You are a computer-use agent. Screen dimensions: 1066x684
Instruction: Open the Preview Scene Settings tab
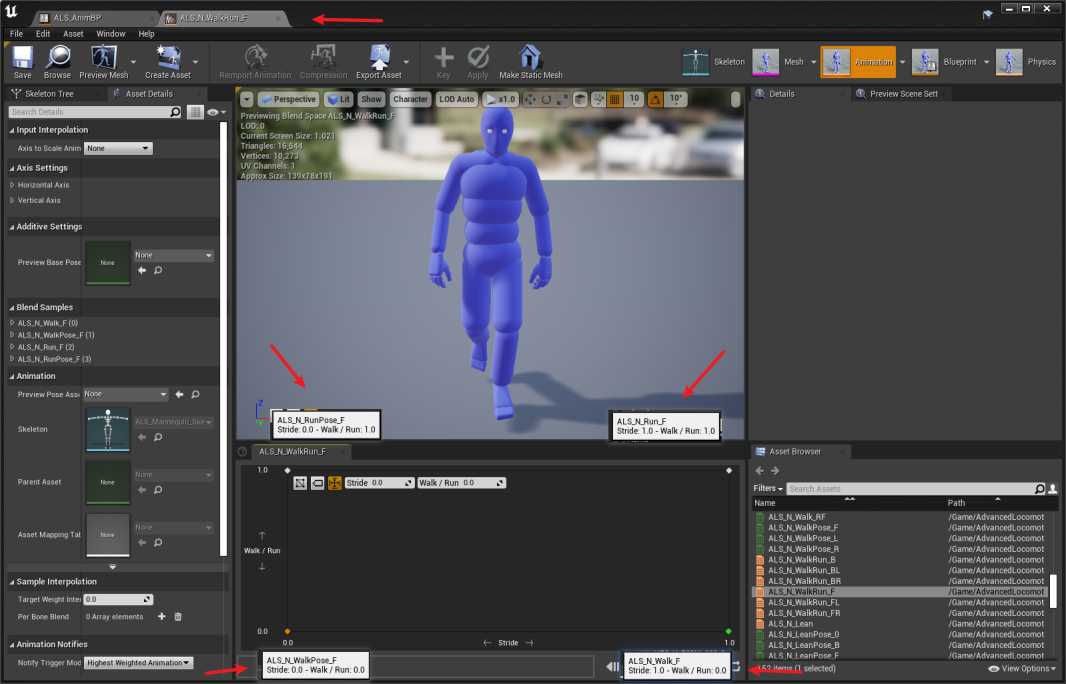[904, 94]
